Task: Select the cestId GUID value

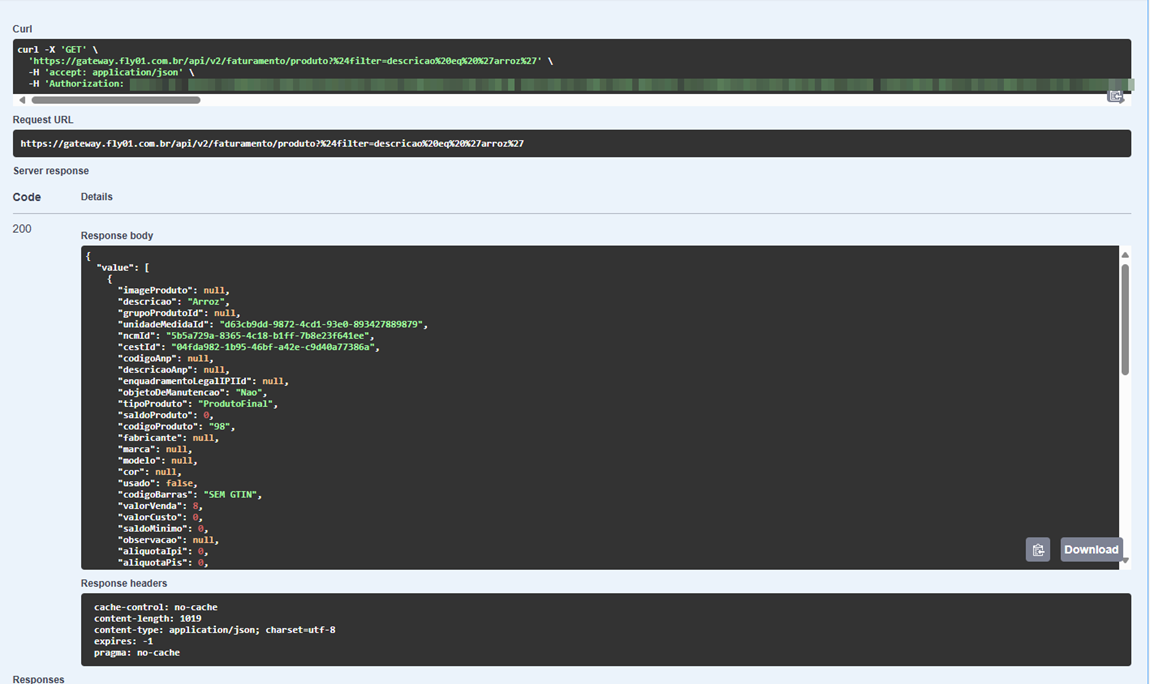Action: coord(273,347)
